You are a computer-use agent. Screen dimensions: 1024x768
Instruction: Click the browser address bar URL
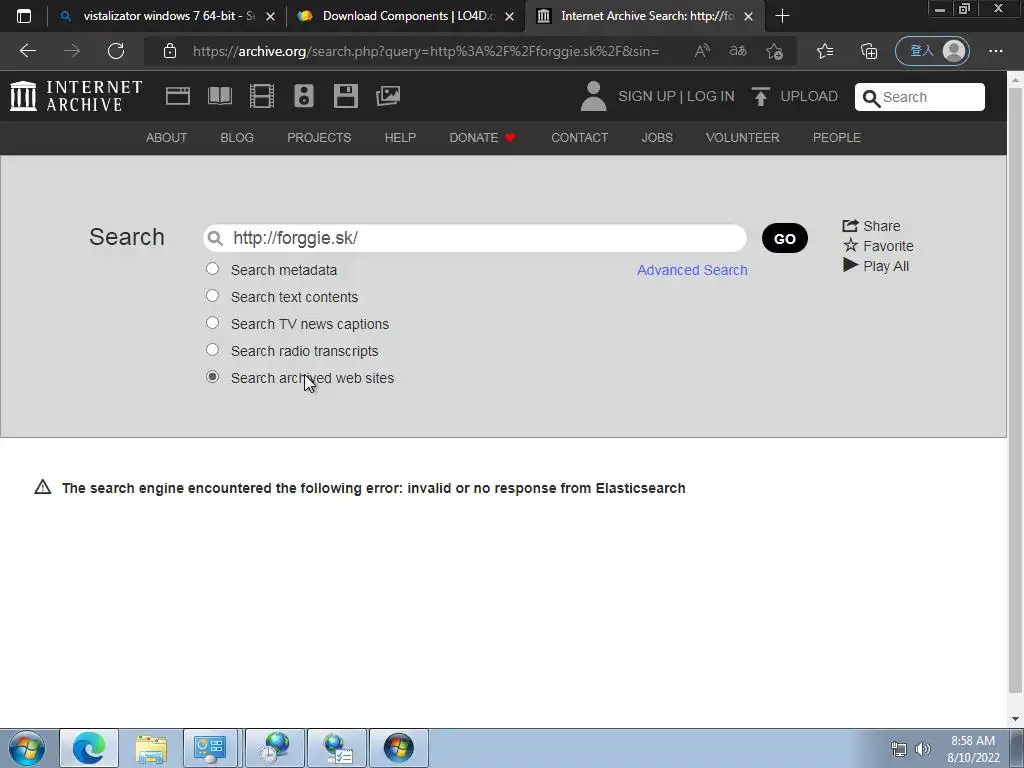[426, 51]
